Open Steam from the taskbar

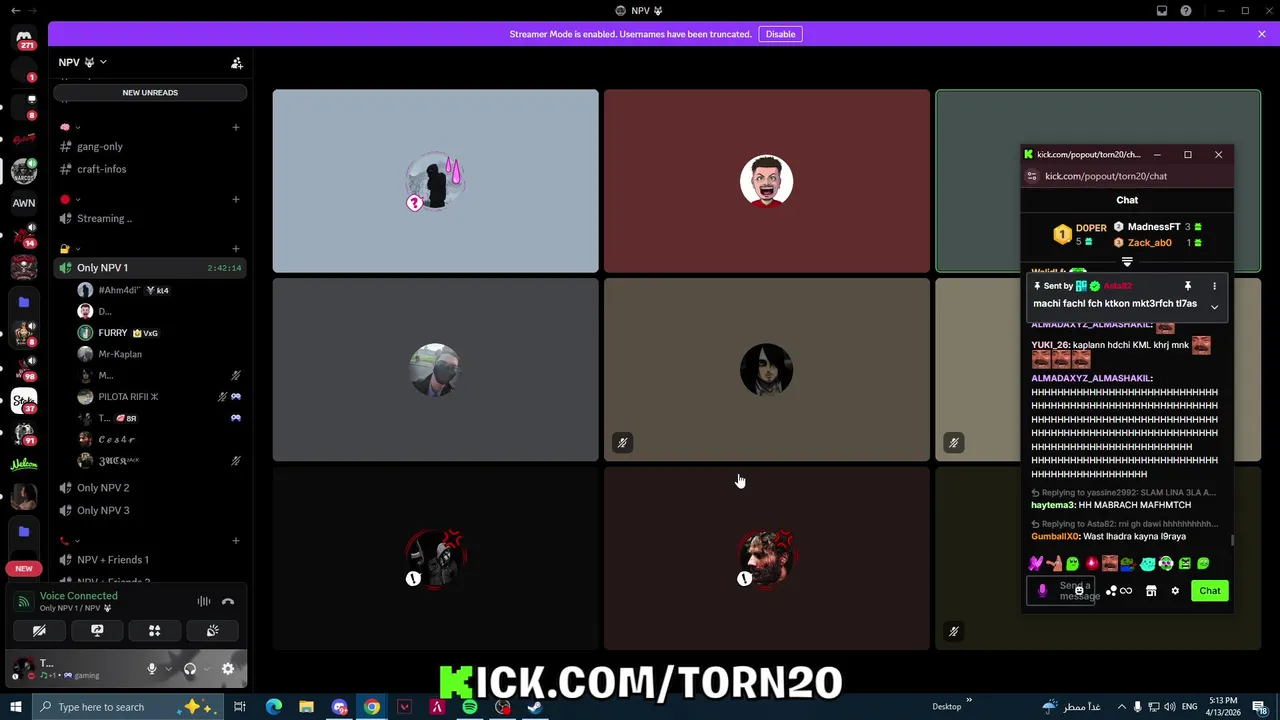(535, 707)
